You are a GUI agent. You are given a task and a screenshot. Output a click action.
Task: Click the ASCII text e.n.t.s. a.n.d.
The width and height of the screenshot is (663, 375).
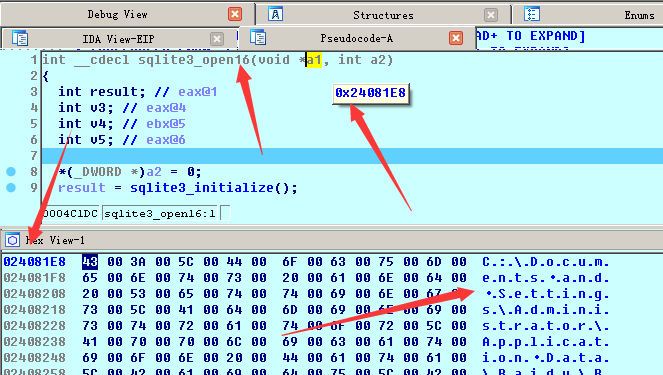546,278
